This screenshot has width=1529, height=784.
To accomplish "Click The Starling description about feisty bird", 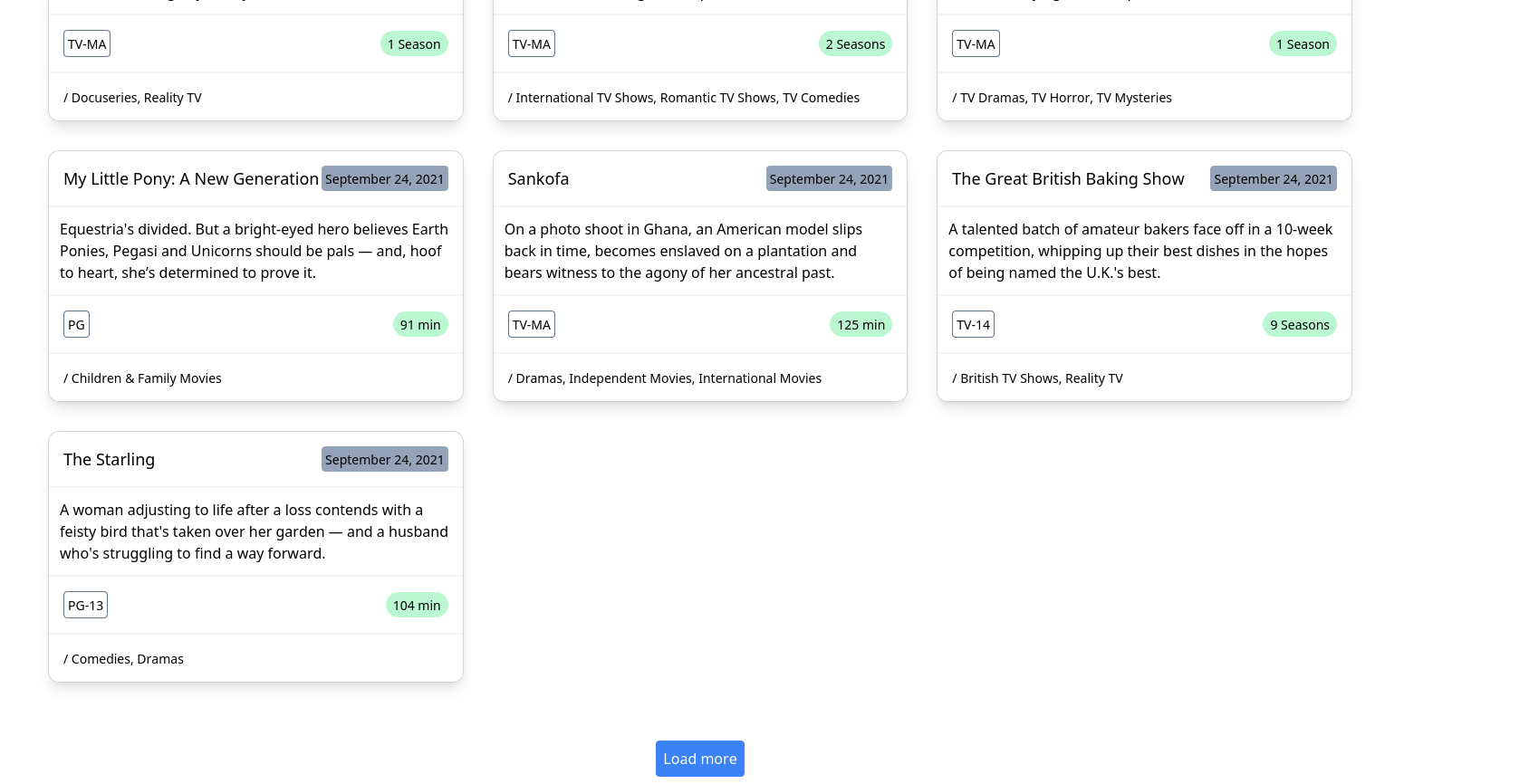I will tap(255, 531).
